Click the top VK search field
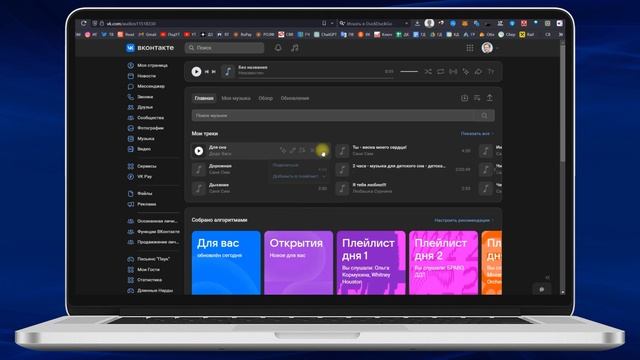 pos(224,48)
